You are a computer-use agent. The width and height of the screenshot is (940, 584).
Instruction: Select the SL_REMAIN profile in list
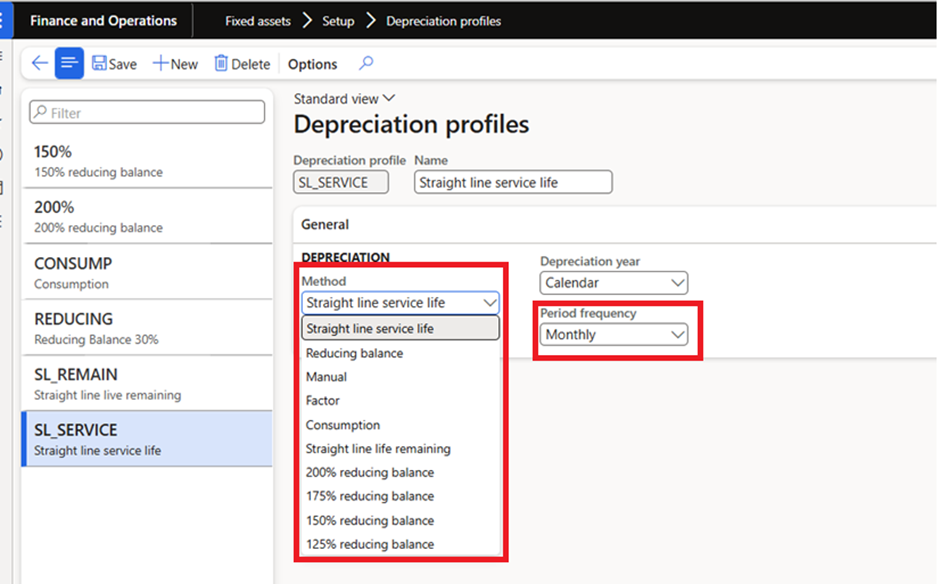point(146,383)
